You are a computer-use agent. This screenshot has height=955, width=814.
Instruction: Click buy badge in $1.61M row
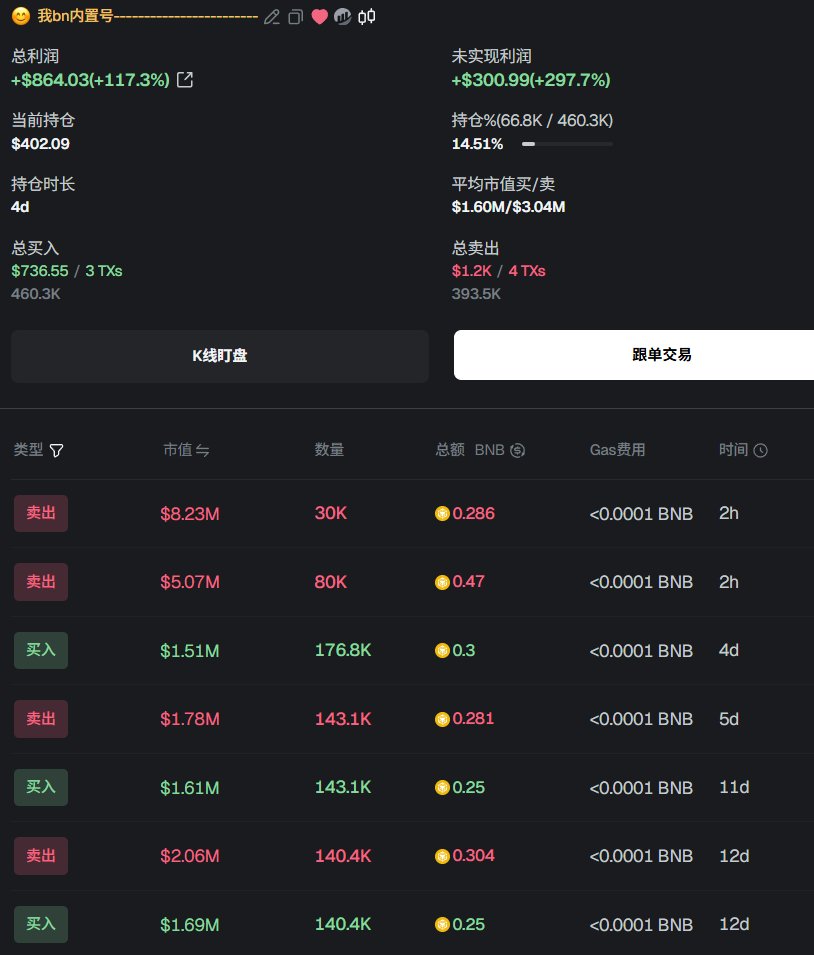pyautogui.click(x=41, y=788)
